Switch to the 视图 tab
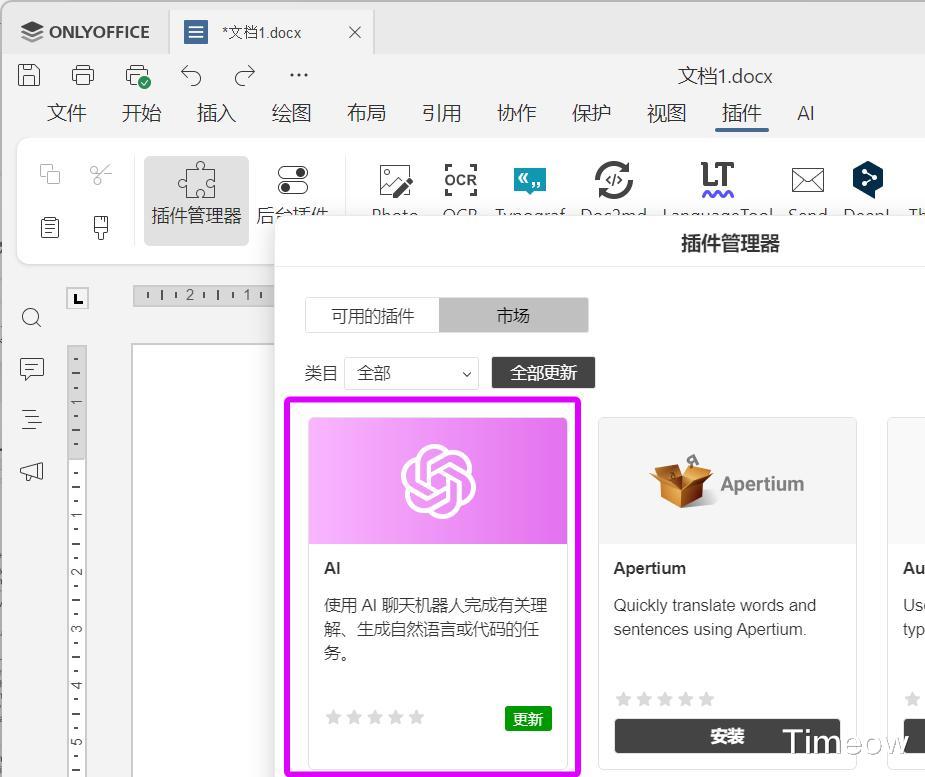The image size is (925, 777). click(667, 113)
